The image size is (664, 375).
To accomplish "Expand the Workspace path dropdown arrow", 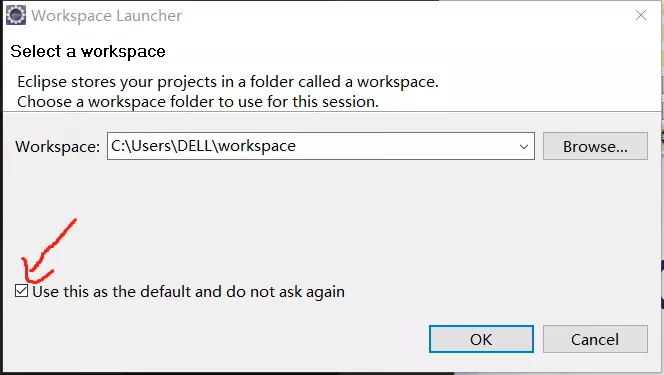I will pyautogui.click(x=524, y=146).
